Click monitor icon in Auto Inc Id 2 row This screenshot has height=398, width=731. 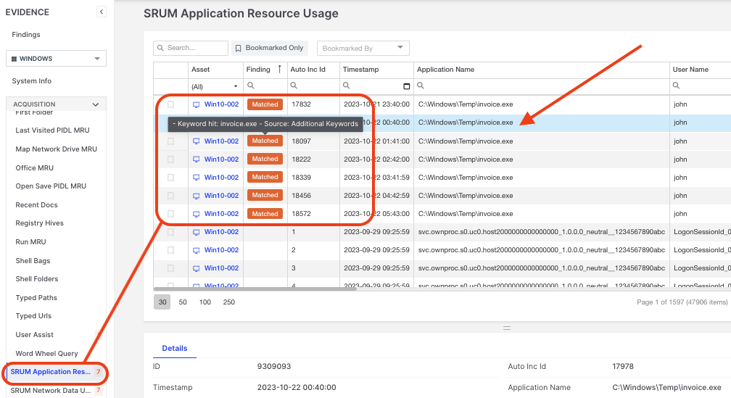tap(196, 250)
